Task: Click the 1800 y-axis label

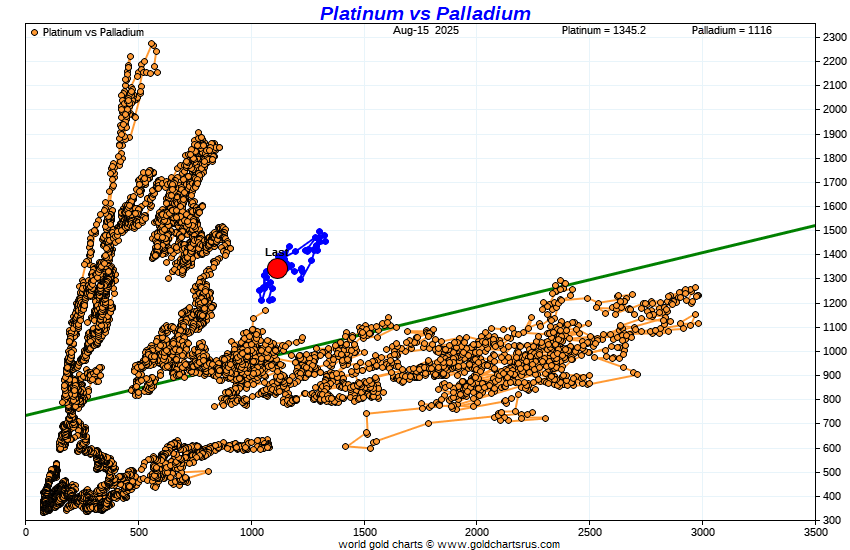Action: tap(834, 158)
